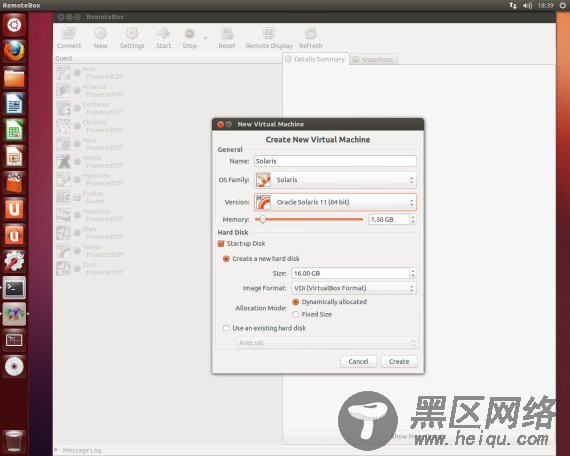Image resolution: width=570 pixels, height=456 pixels.
Task: Click the Refresh toolbar icon
Action: tap(310, 38)
